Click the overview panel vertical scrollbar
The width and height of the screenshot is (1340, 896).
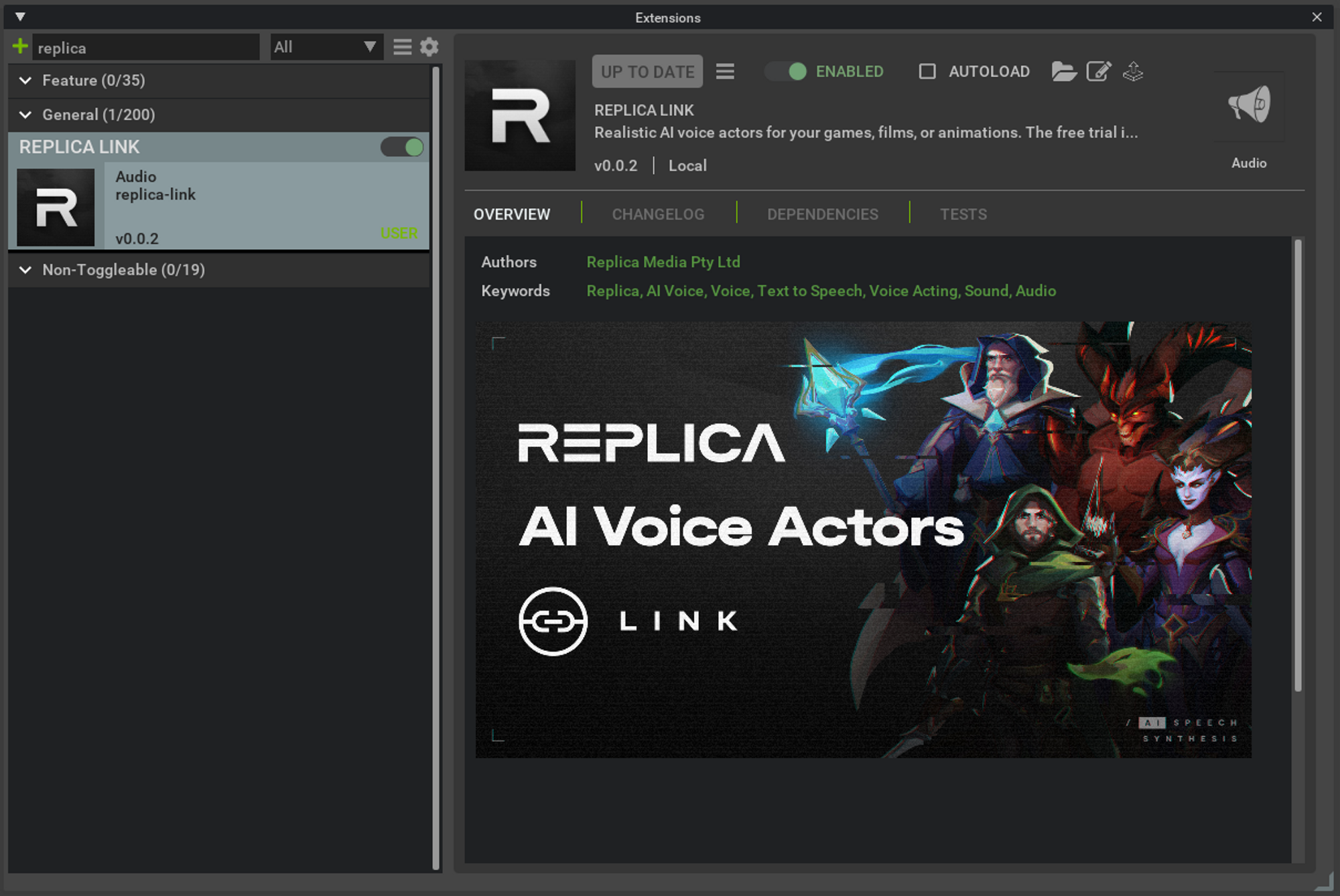pyautogui.click(x=1298, y=465)
